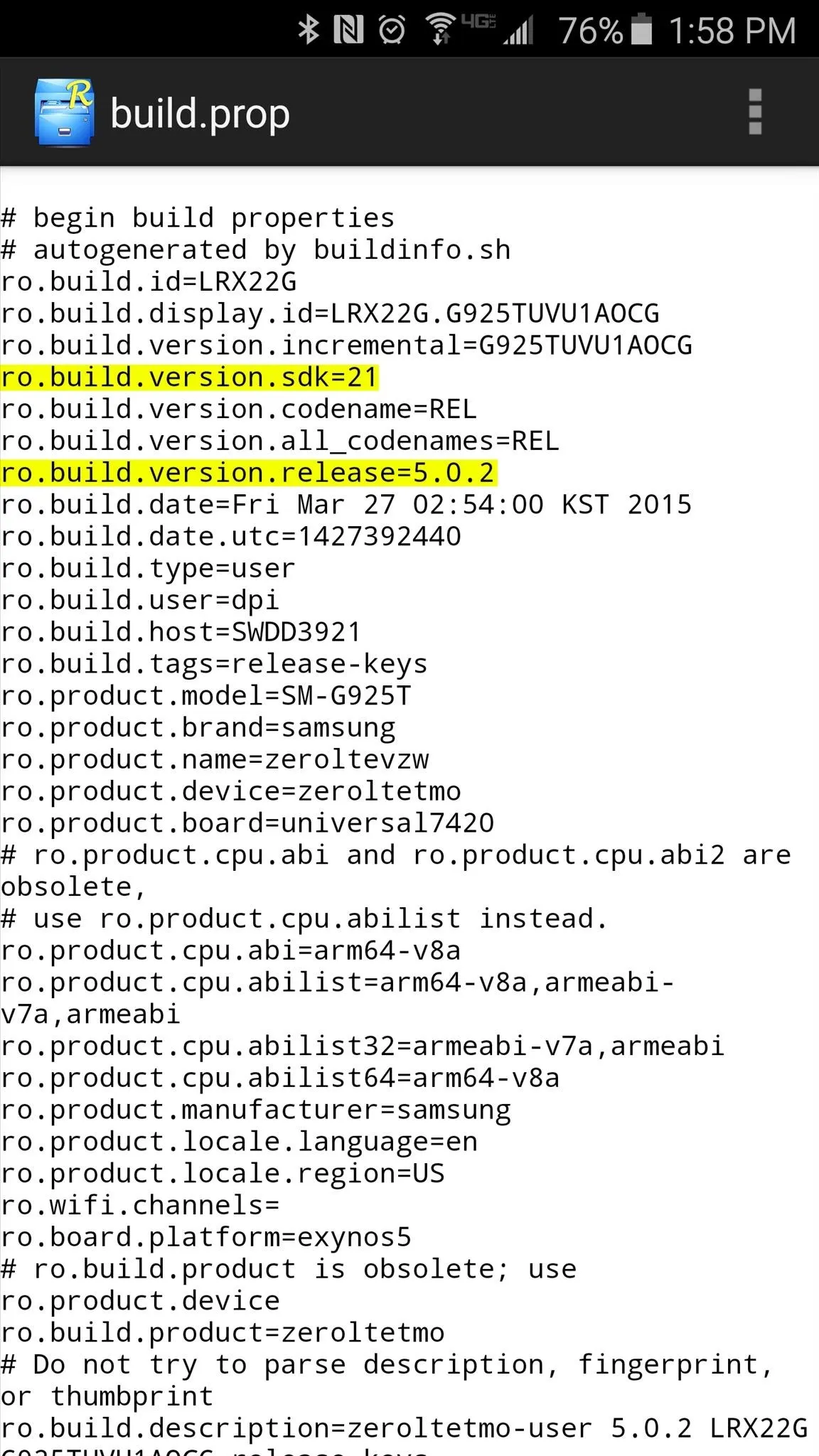Tap the NFC status bar icon
This screenshot has height=1456, width=819.
pos(348,30)
